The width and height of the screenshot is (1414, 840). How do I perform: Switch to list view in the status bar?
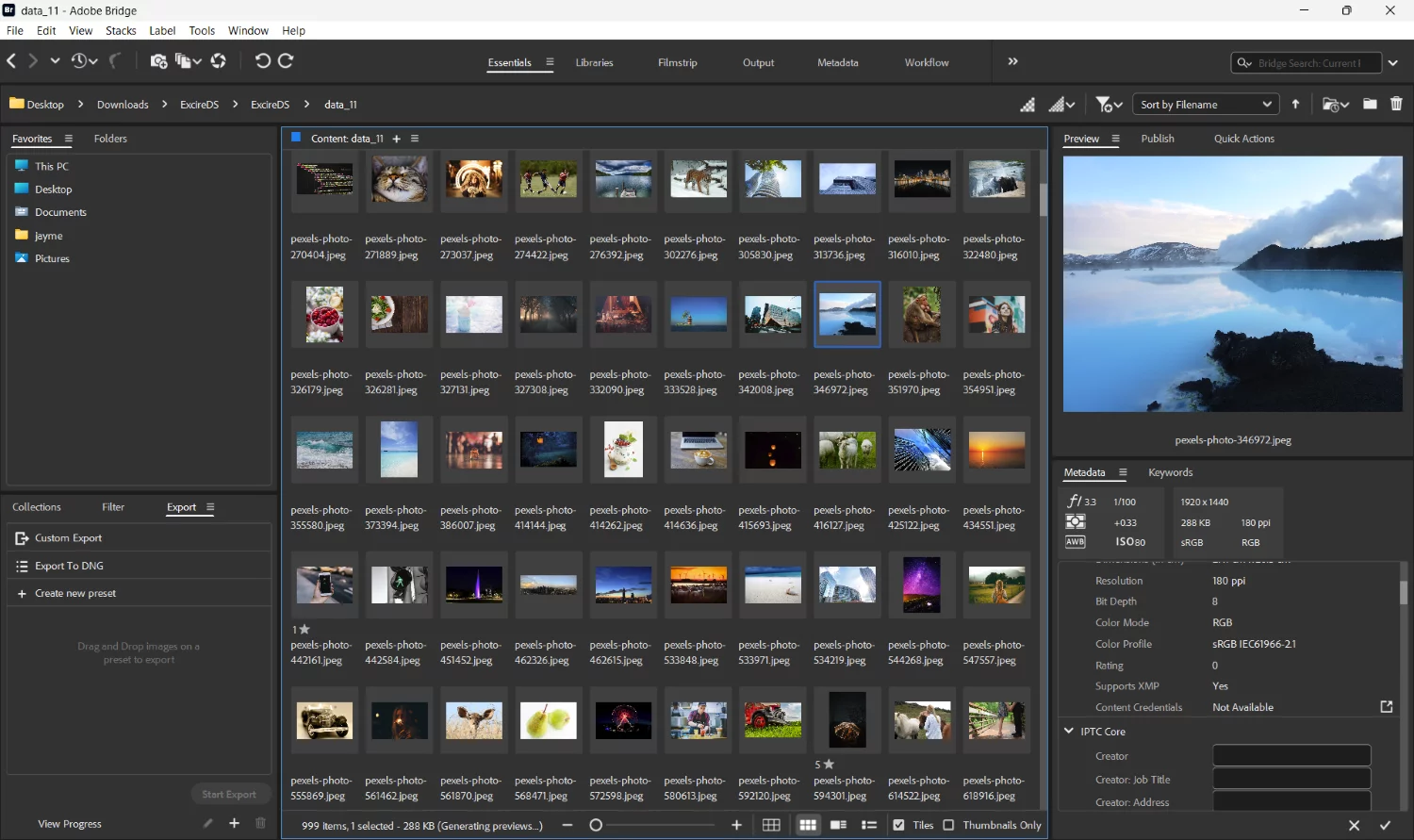[x=869, y=824]
